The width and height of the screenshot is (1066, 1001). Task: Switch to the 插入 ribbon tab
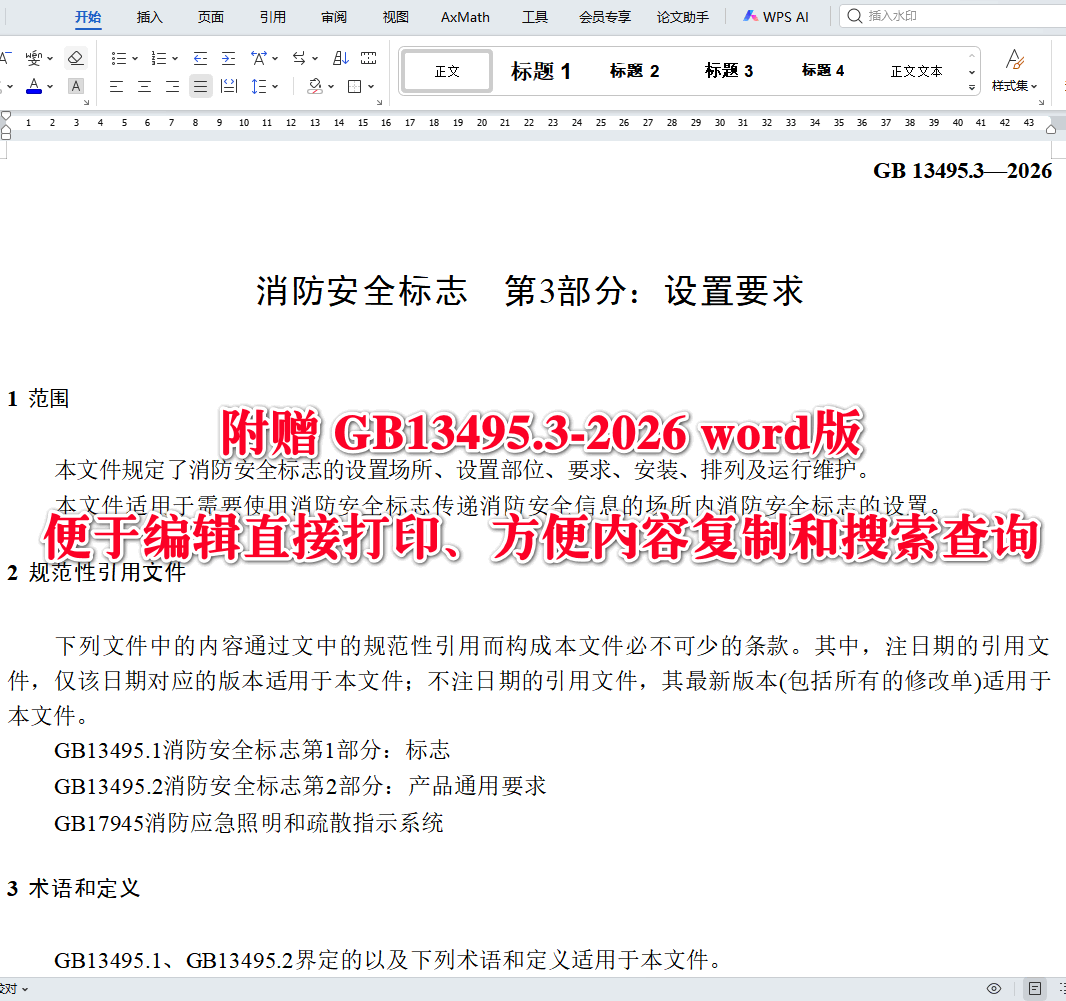[x=148, y=16]
